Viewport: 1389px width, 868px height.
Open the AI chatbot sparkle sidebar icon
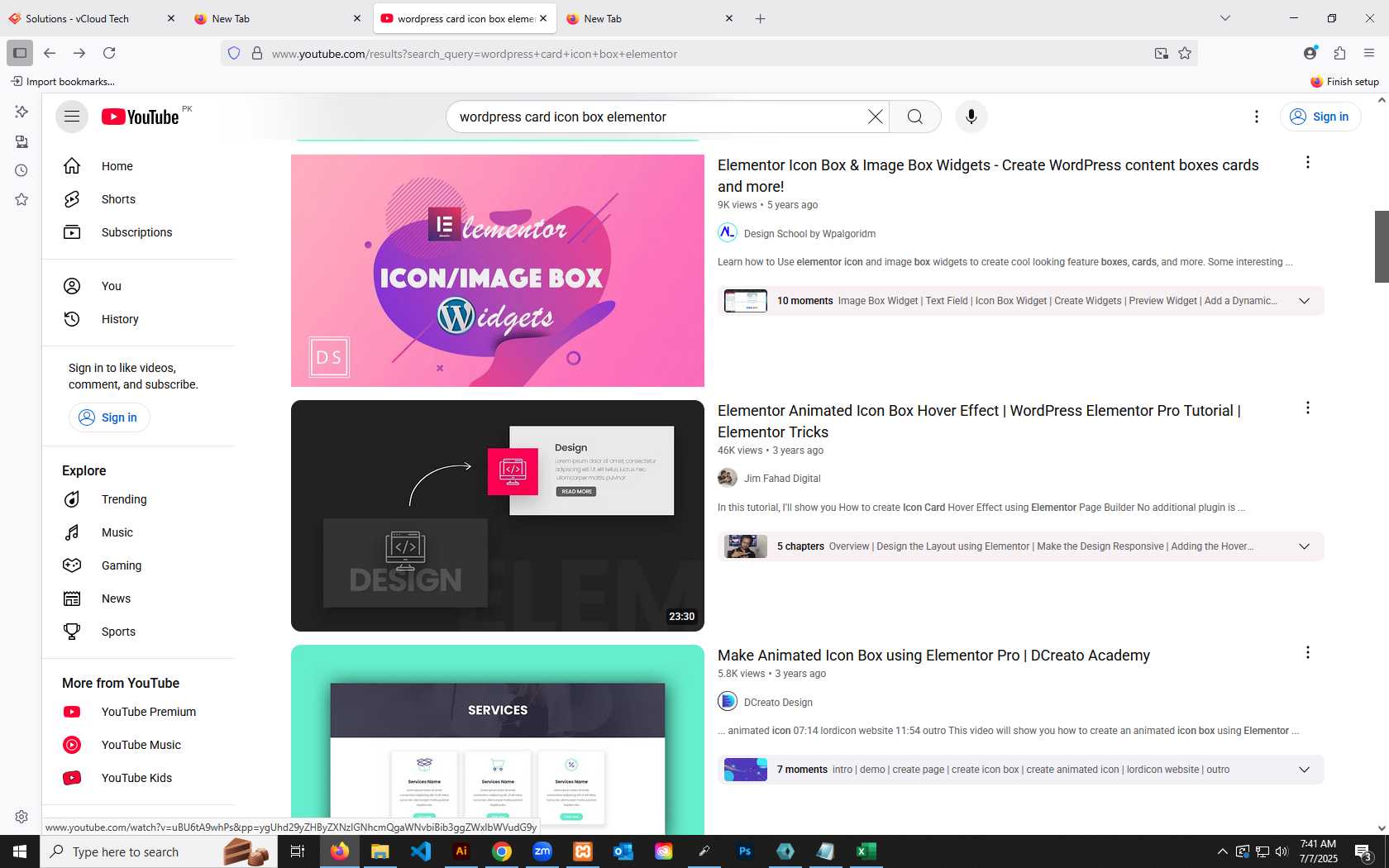pos(21,112)
